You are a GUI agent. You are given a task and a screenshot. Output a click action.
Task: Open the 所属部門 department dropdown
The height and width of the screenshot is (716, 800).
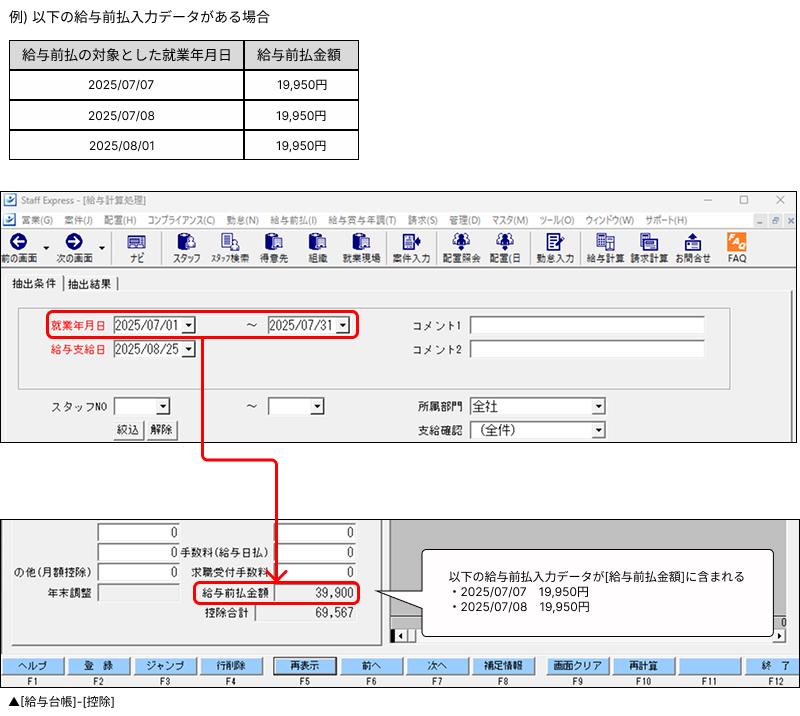(x=600, y=406)
